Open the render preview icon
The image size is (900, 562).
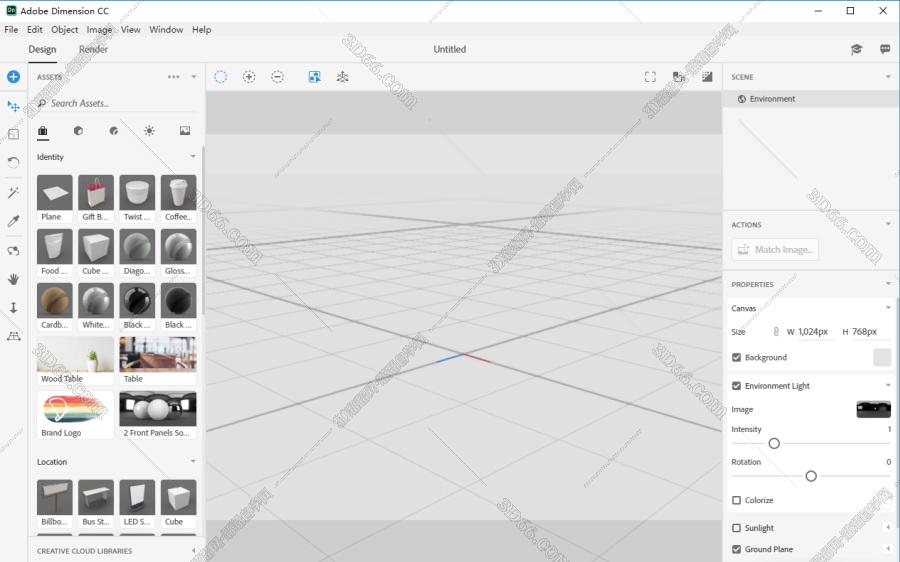point(707,77)
